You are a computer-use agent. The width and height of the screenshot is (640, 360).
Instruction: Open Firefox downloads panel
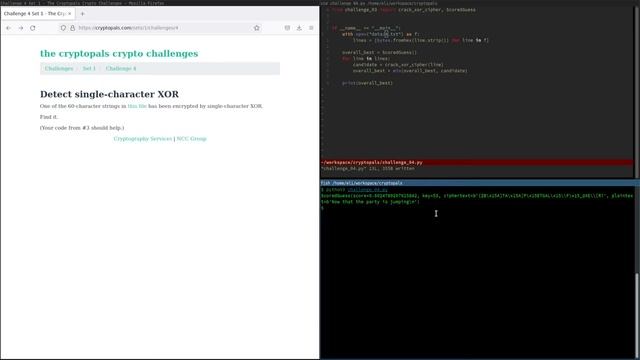point(299,28)
